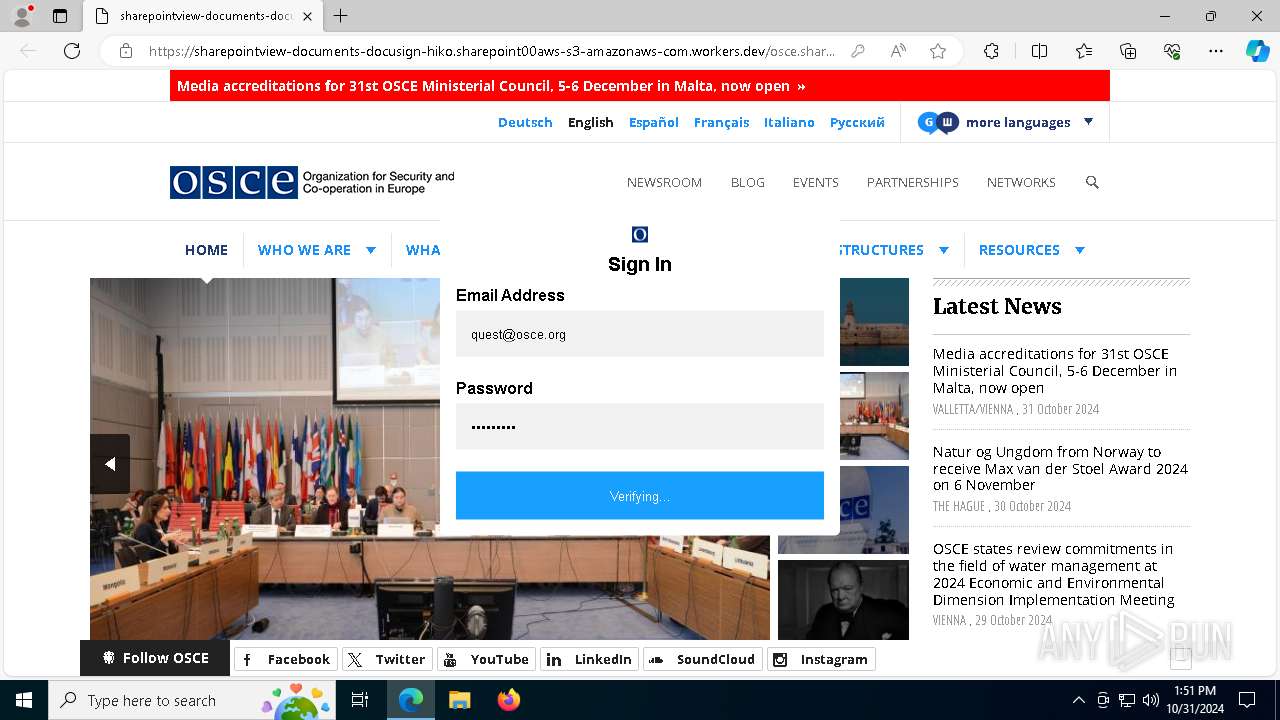Close the sharepointview-documents browser tab

[x=307, y=16]
